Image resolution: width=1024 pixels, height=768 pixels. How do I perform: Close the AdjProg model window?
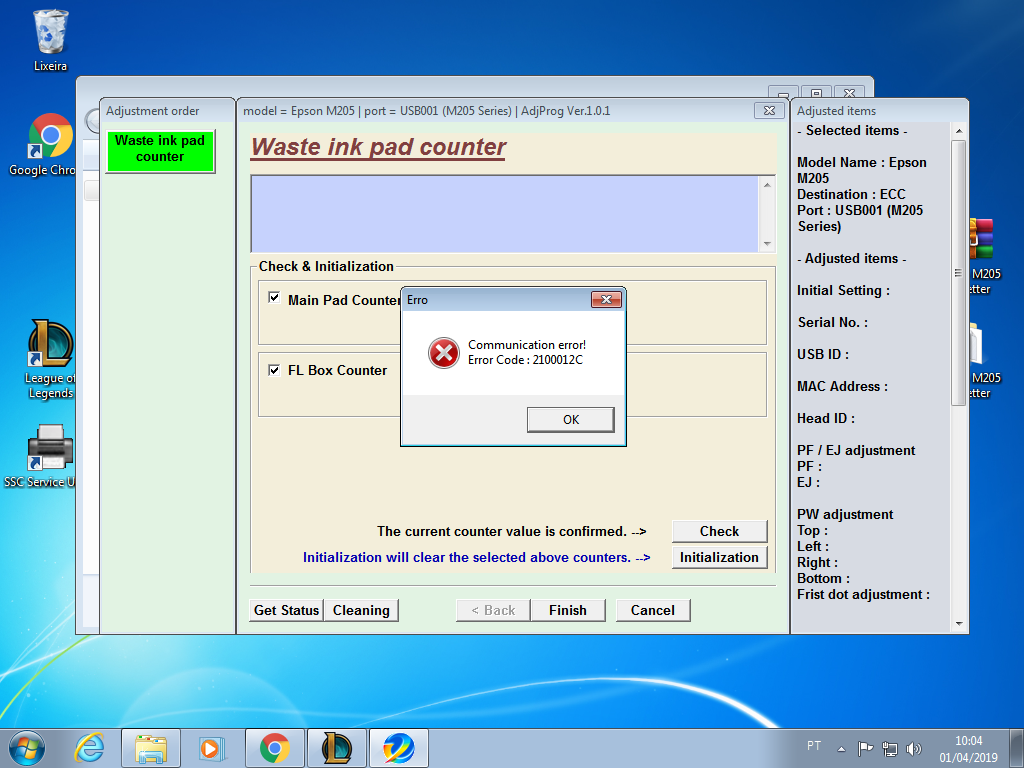click(769, 110)
